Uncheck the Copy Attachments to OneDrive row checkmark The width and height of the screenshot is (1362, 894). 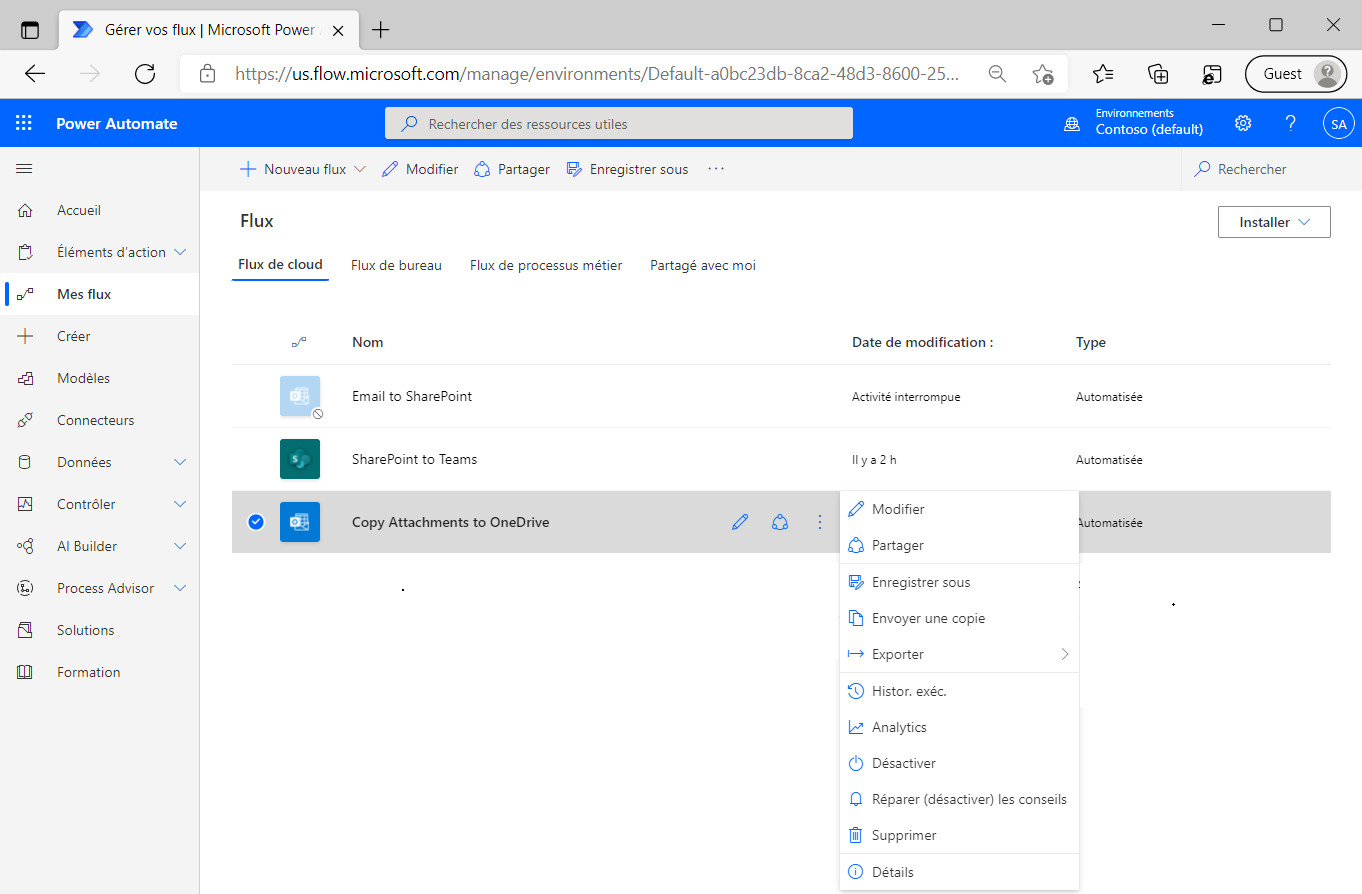[256, 522]
